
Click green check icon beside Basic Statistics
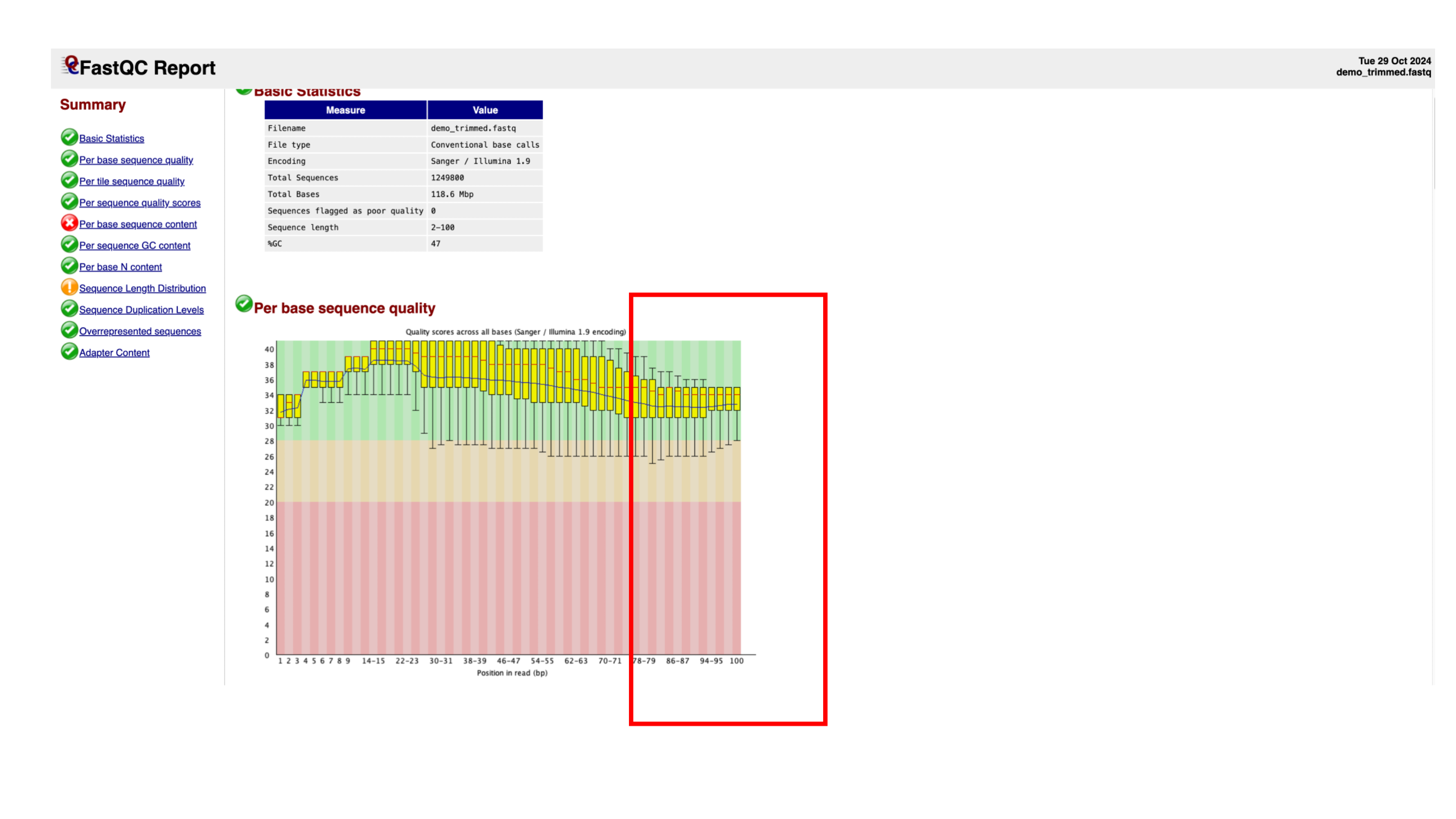pos(69,137)
